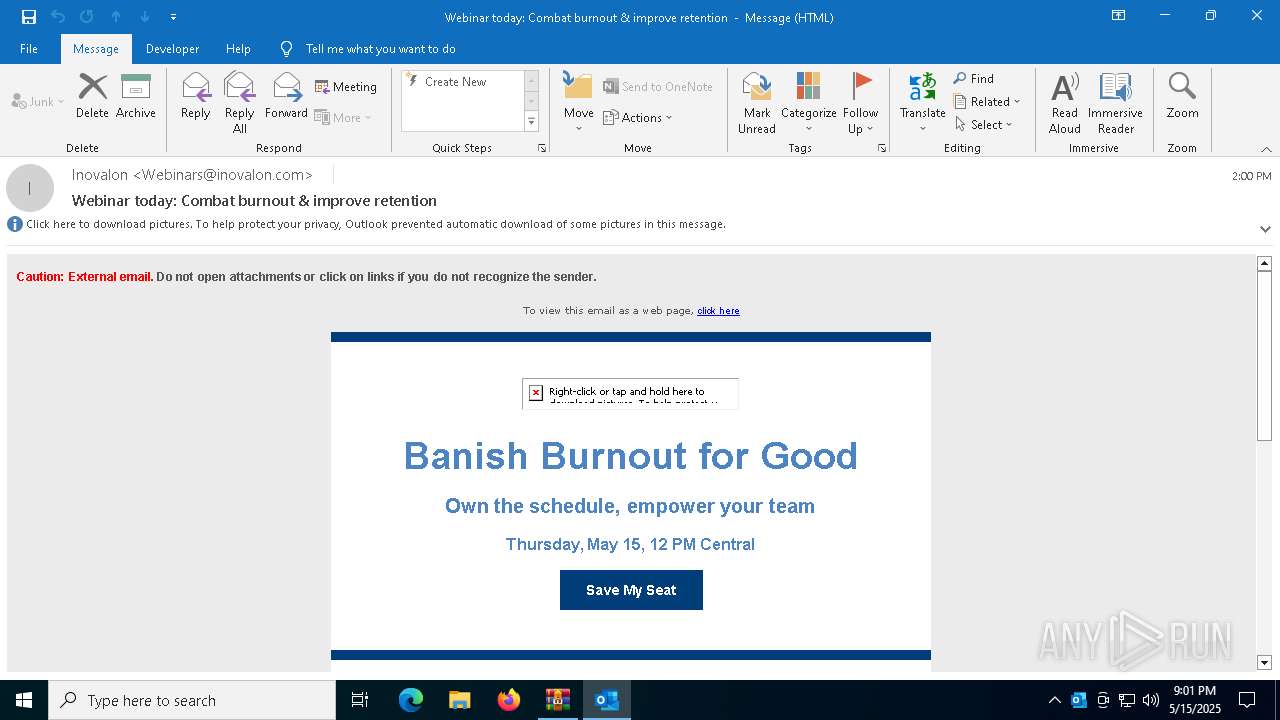Image resolution: width=1280 pixels, height=720 pixels.
Task: Open File Explorer from taskbar
Action: (459, 700)
